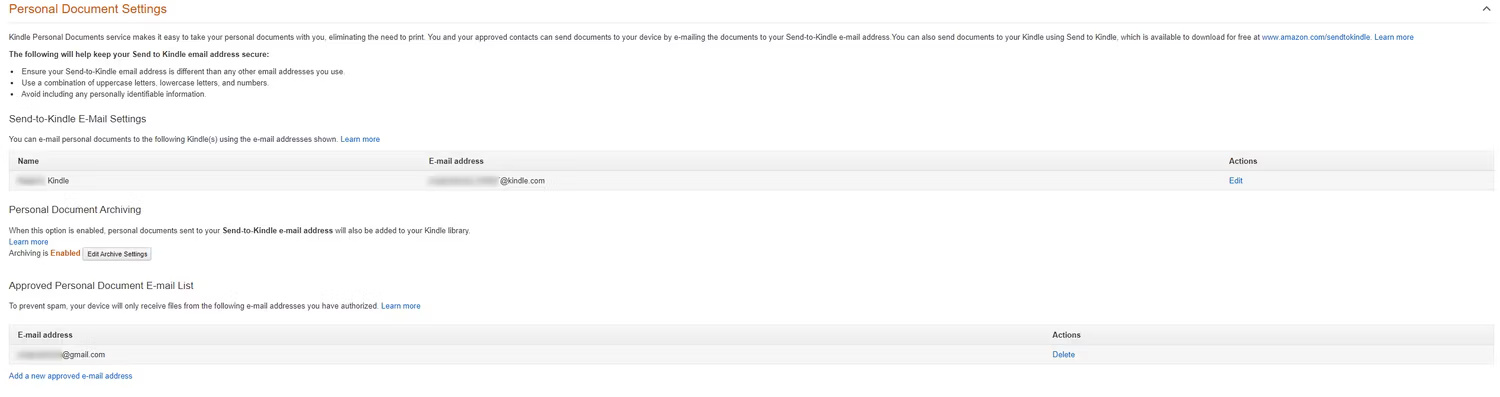Delete the approved gmail.com address
This screenshot has height=397, width=1500.
1064,355
